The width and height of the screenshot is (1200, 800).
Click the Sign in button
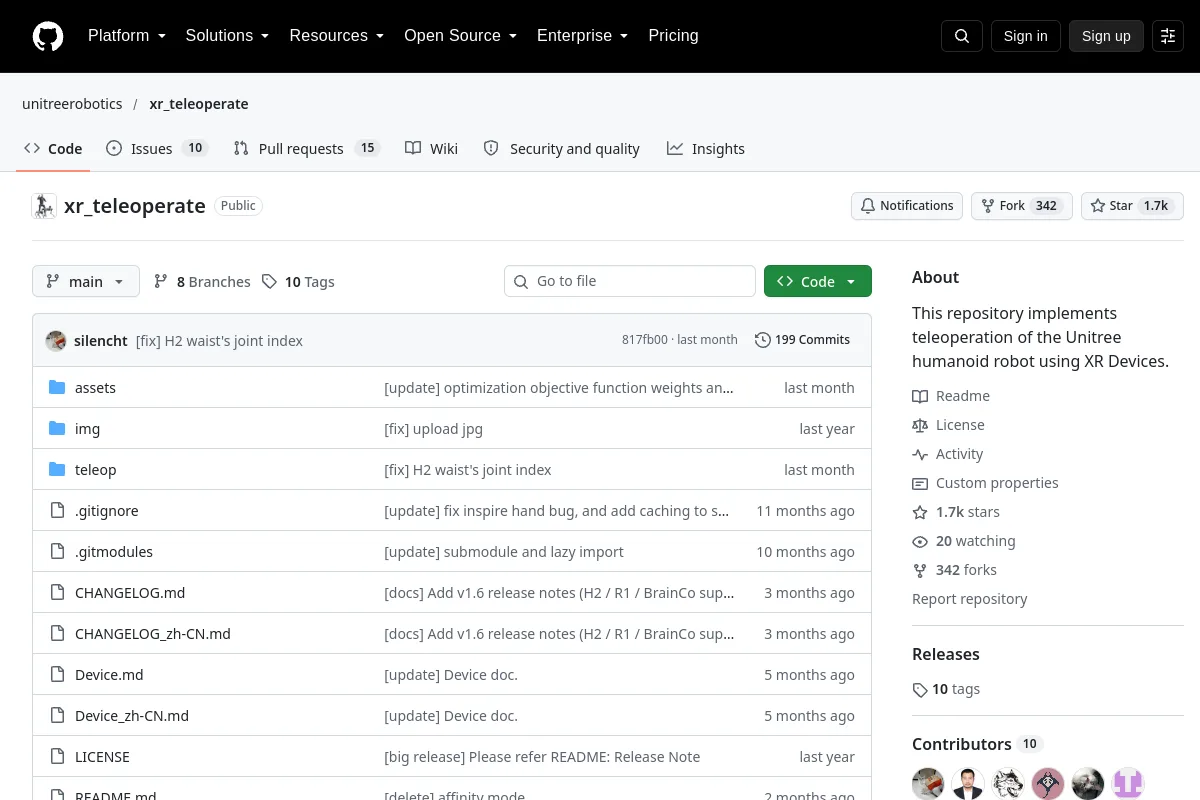[x=1025, y=36]
